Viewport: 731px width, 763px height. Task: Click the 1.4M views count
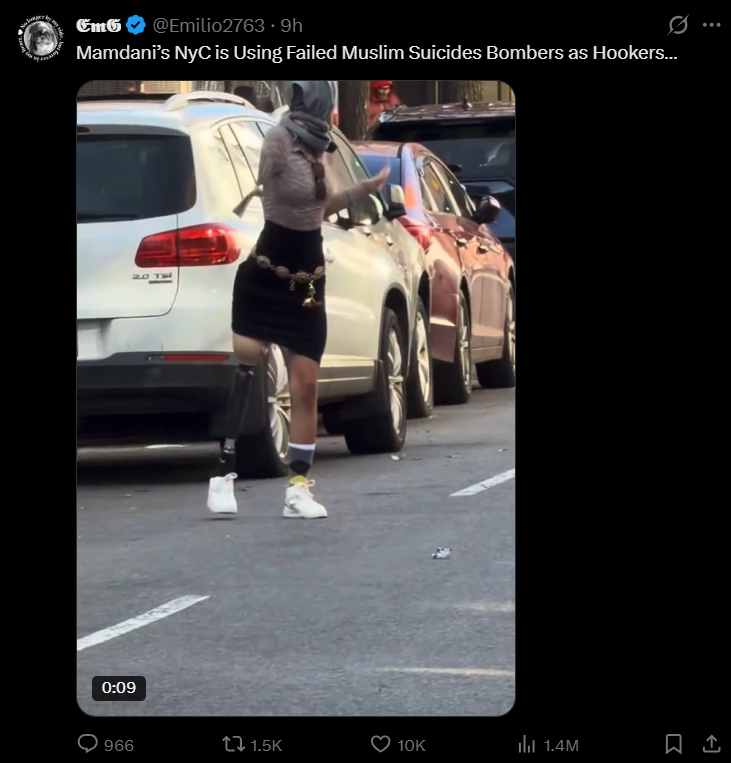(x=561, y=745)
